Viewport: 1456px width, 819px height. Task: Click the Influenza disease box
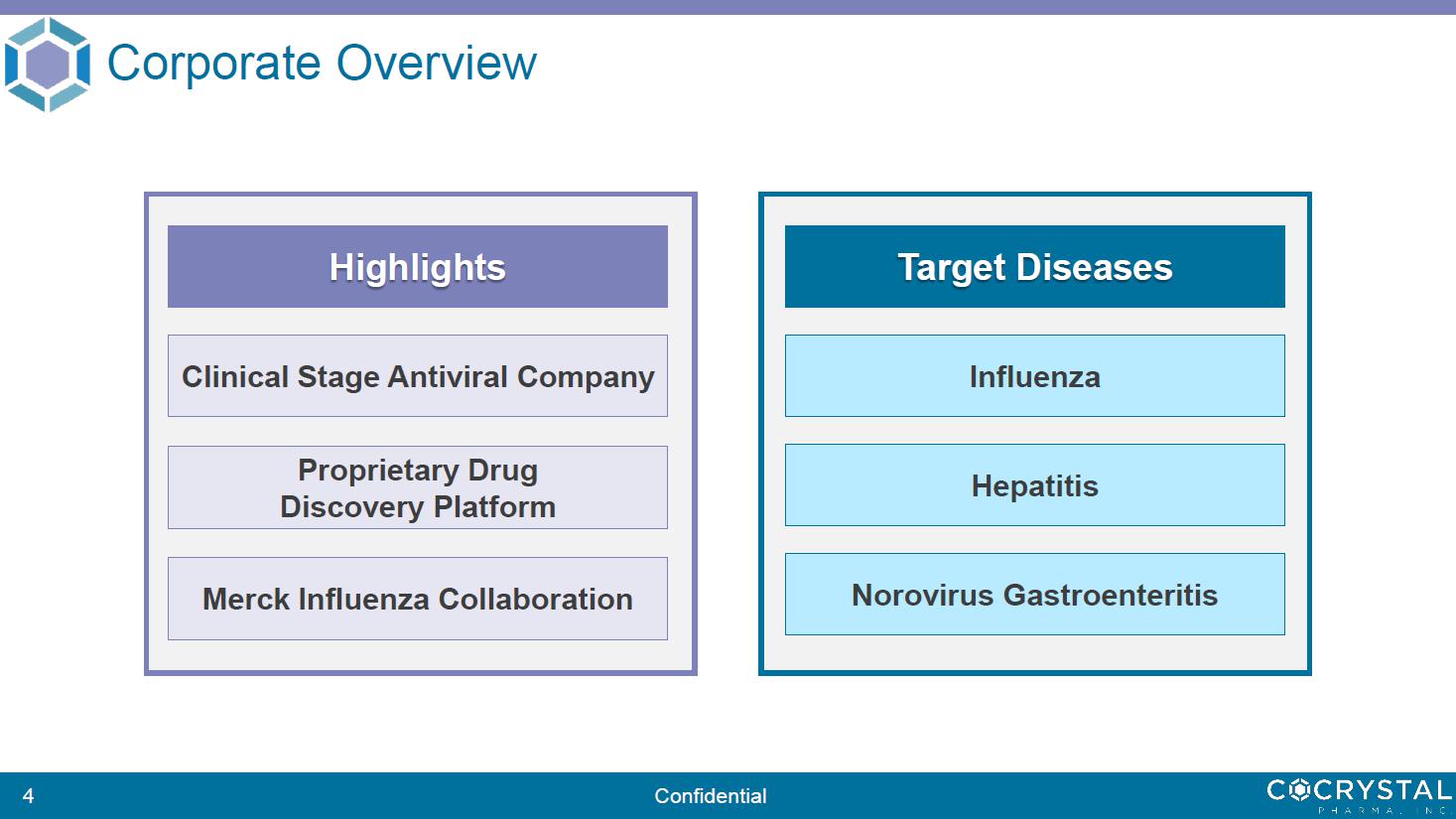tap(1034, 376)
